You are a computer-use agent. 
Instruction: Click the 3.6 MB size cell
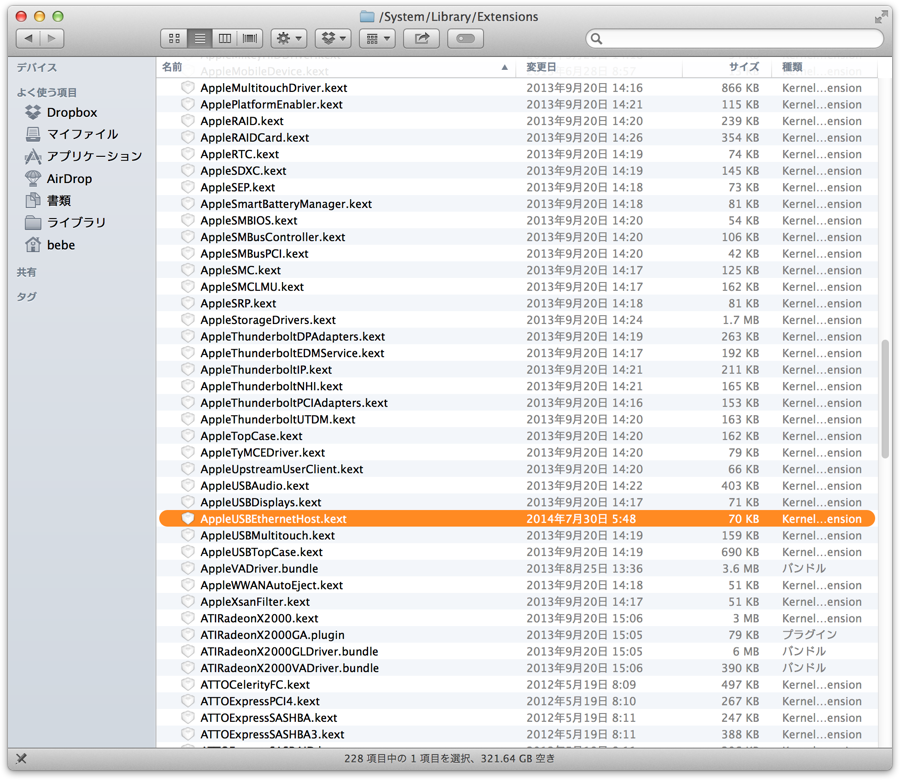[x=740, y=569]
